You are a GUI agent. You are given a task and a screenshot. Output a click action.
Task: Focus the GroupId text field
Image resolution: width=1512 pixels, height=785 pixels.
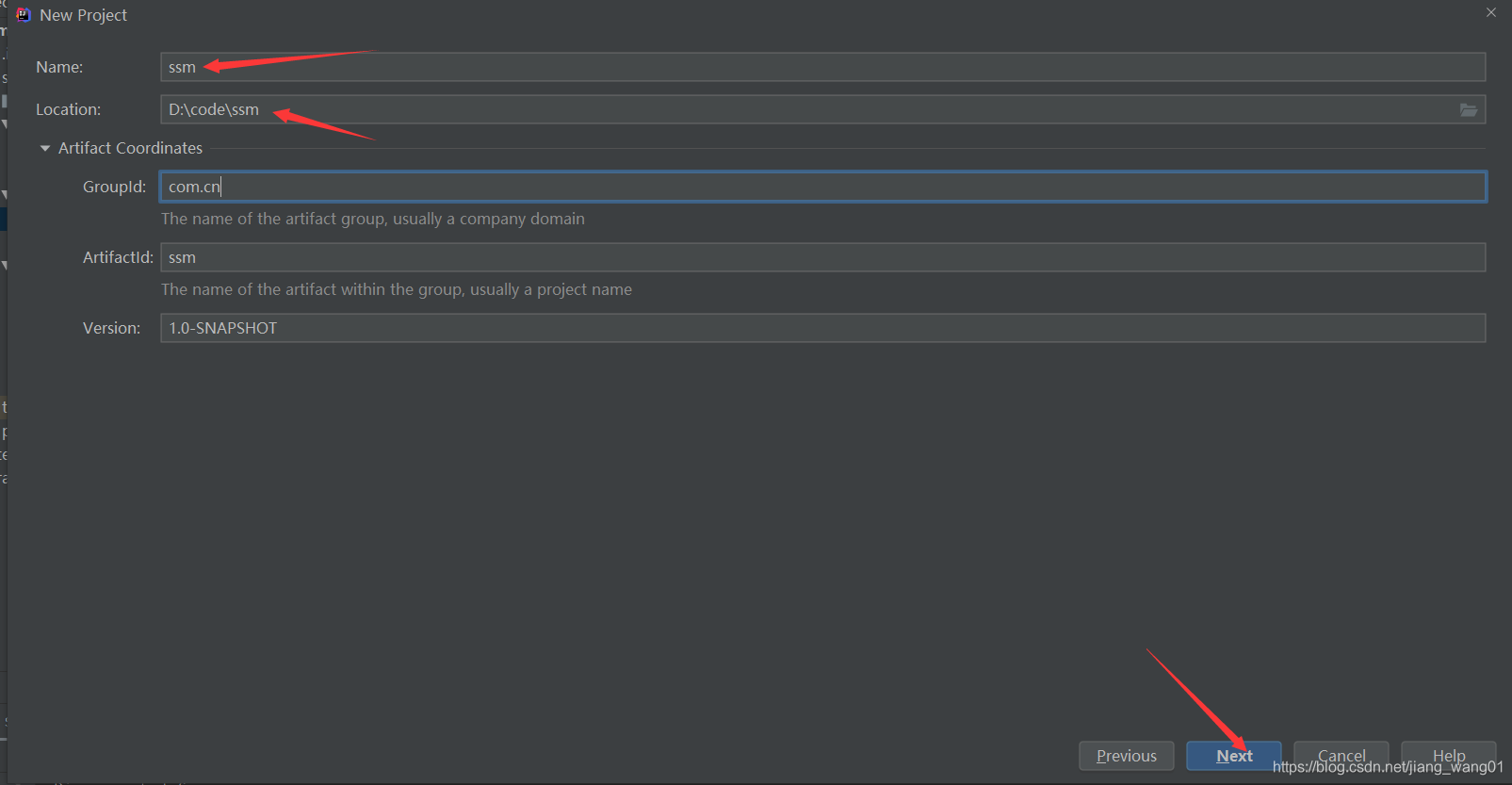point(822,187)
